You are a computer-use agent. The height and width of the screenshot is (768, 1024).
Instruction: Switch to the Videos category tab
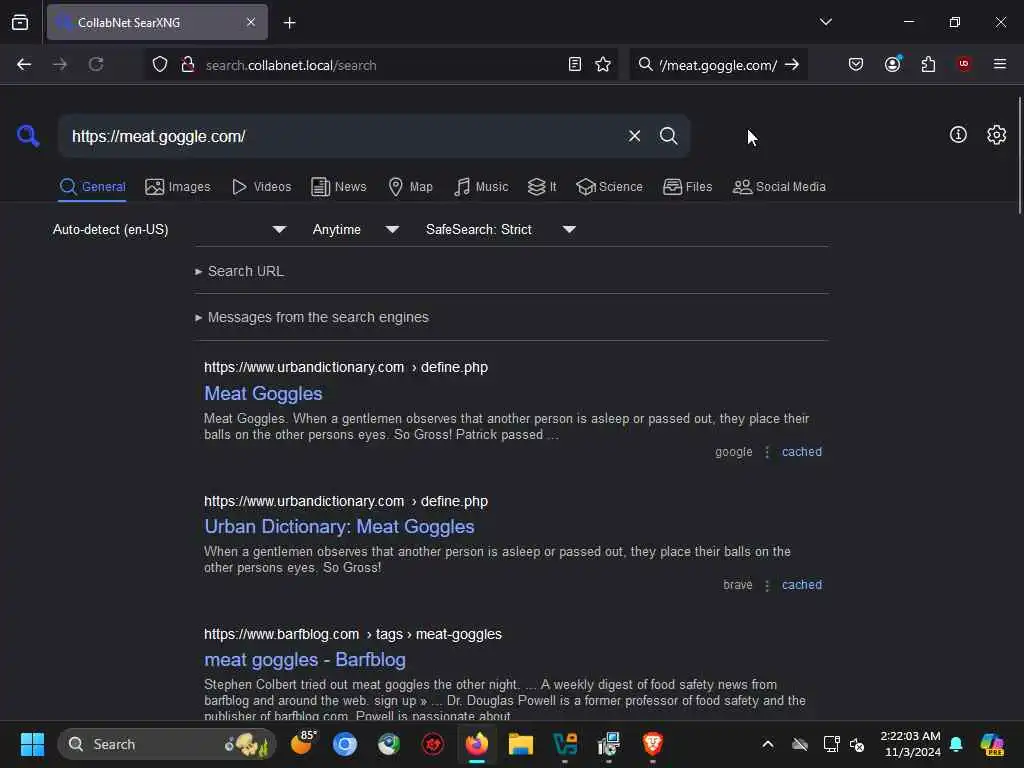pyautogui.click(x=261, y=187)
